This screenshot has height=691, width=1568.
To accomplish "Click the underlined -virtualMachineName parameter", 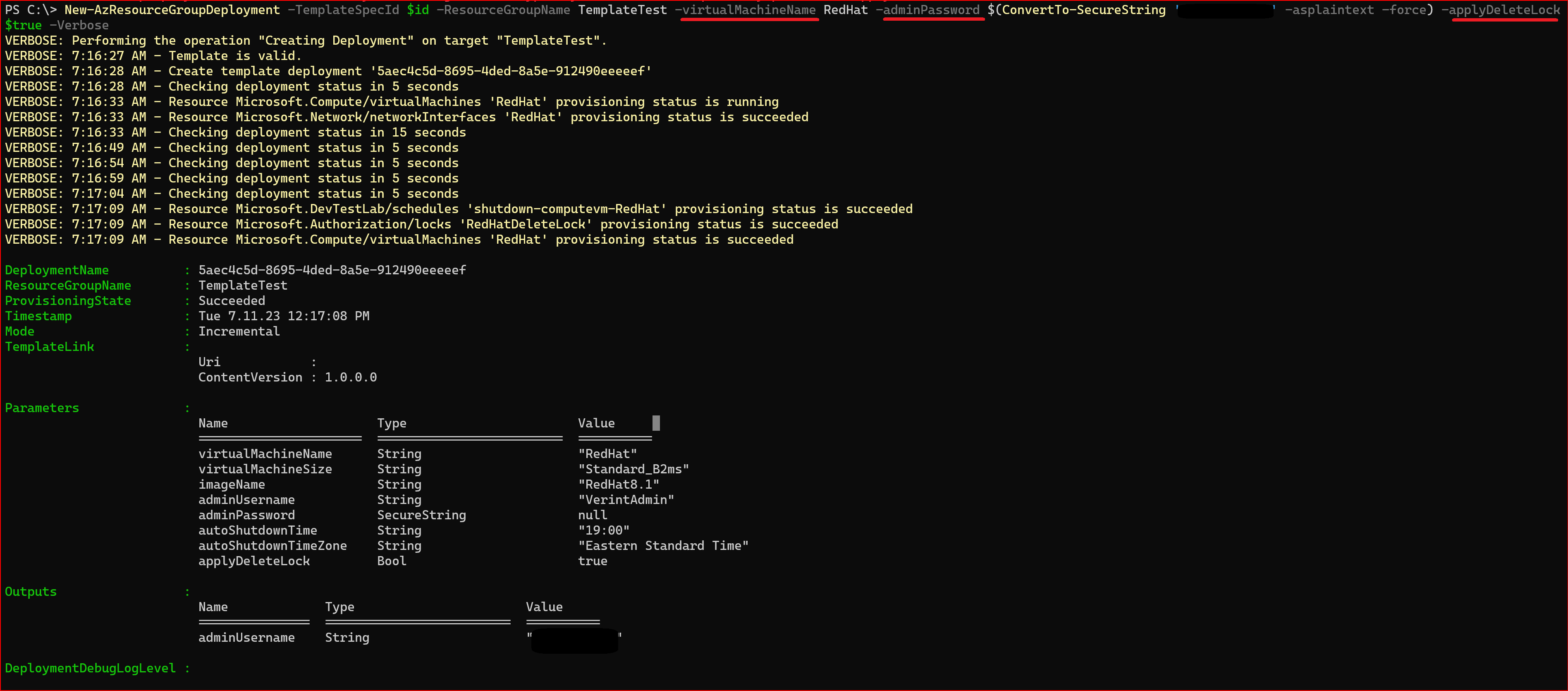I will tap(748, 10).
